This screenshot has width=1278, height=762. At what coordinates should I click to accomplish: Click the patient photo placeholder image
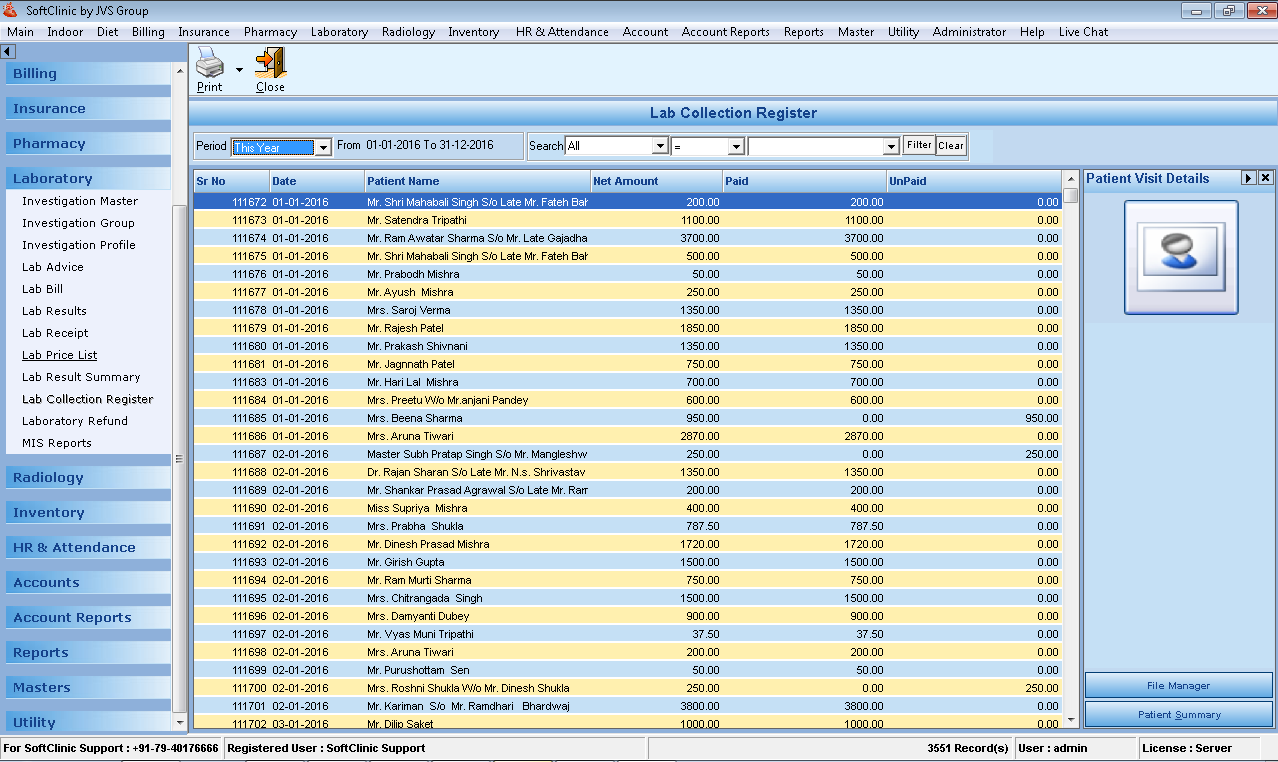(1181, 257)
